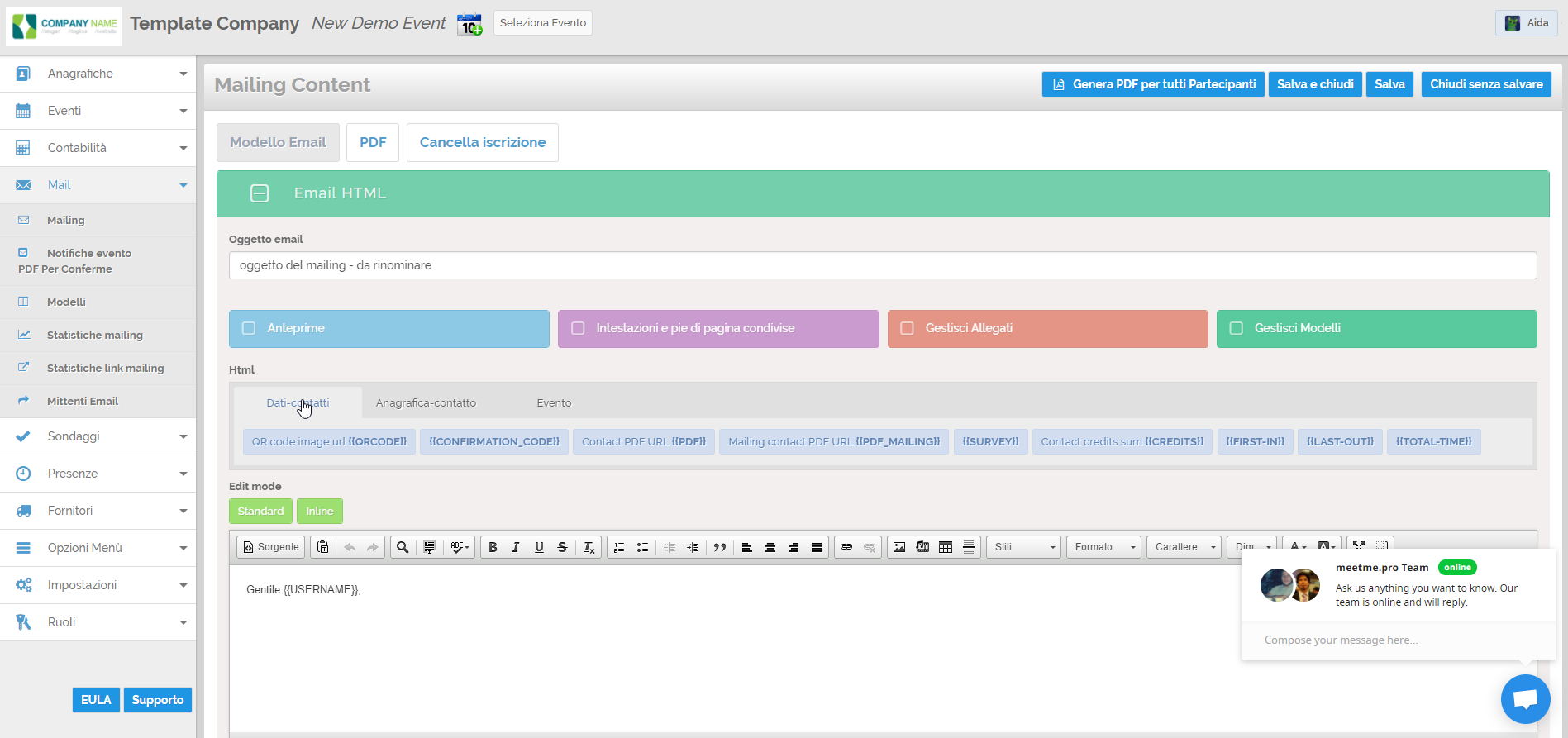
Task: Select Standard edit mode
Action: [x=260, y=512]
